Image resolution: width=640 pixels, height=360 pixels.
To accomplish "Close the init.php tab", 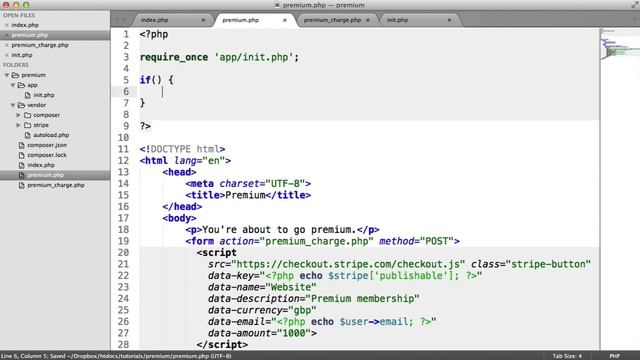I will (x=449, y=20).
